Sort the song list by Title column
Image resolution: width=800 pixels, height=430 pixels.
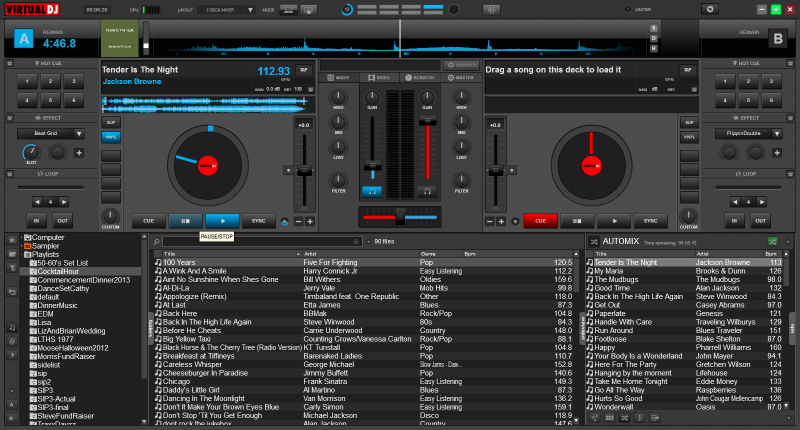pos(232,254)
